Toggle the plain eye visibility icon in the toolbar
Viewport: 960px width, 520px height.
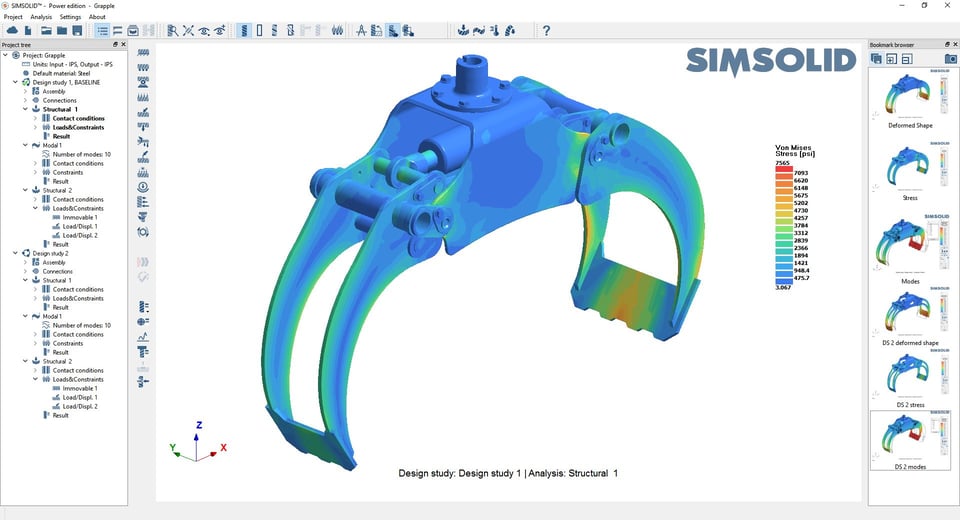tap(205, 31)
